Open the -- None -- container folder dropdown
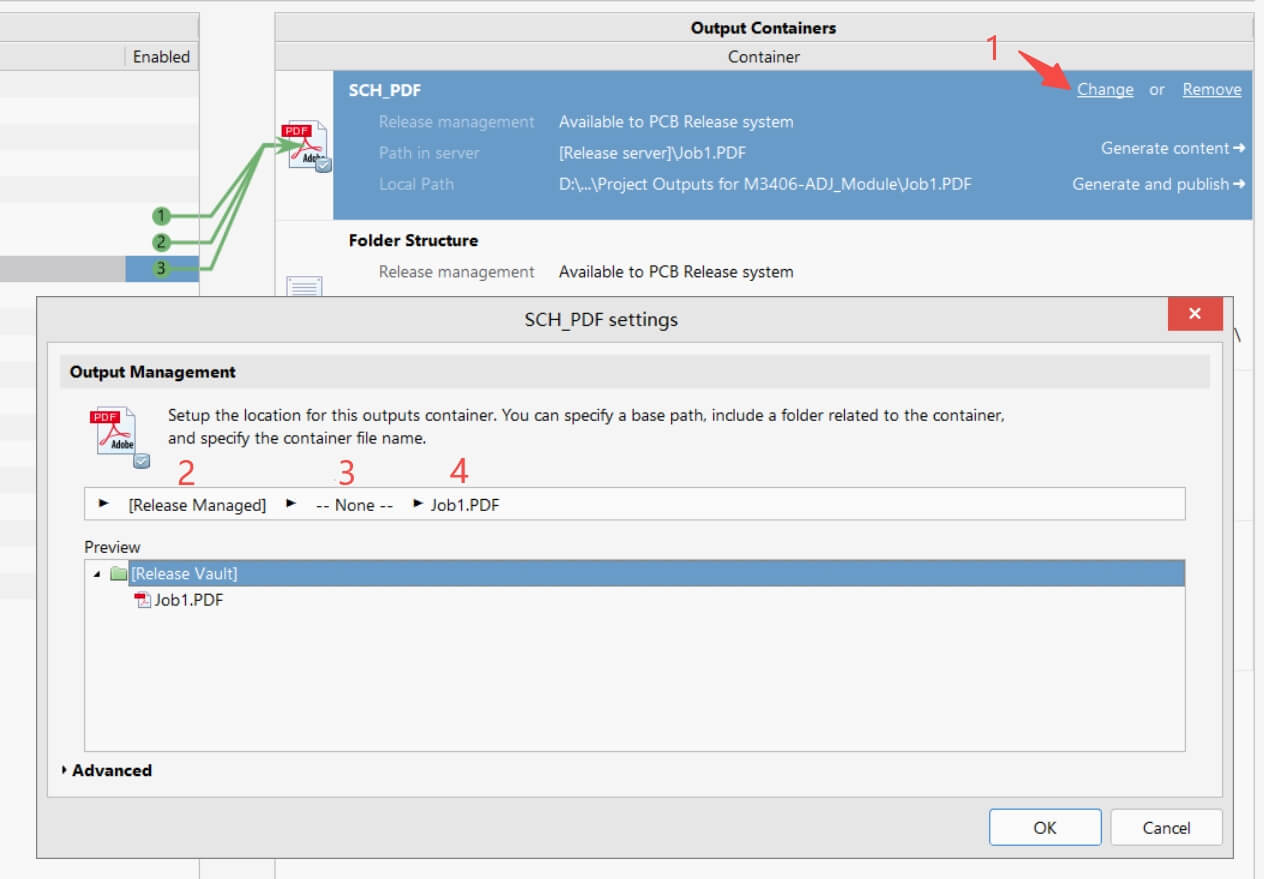 click(353, 505)
